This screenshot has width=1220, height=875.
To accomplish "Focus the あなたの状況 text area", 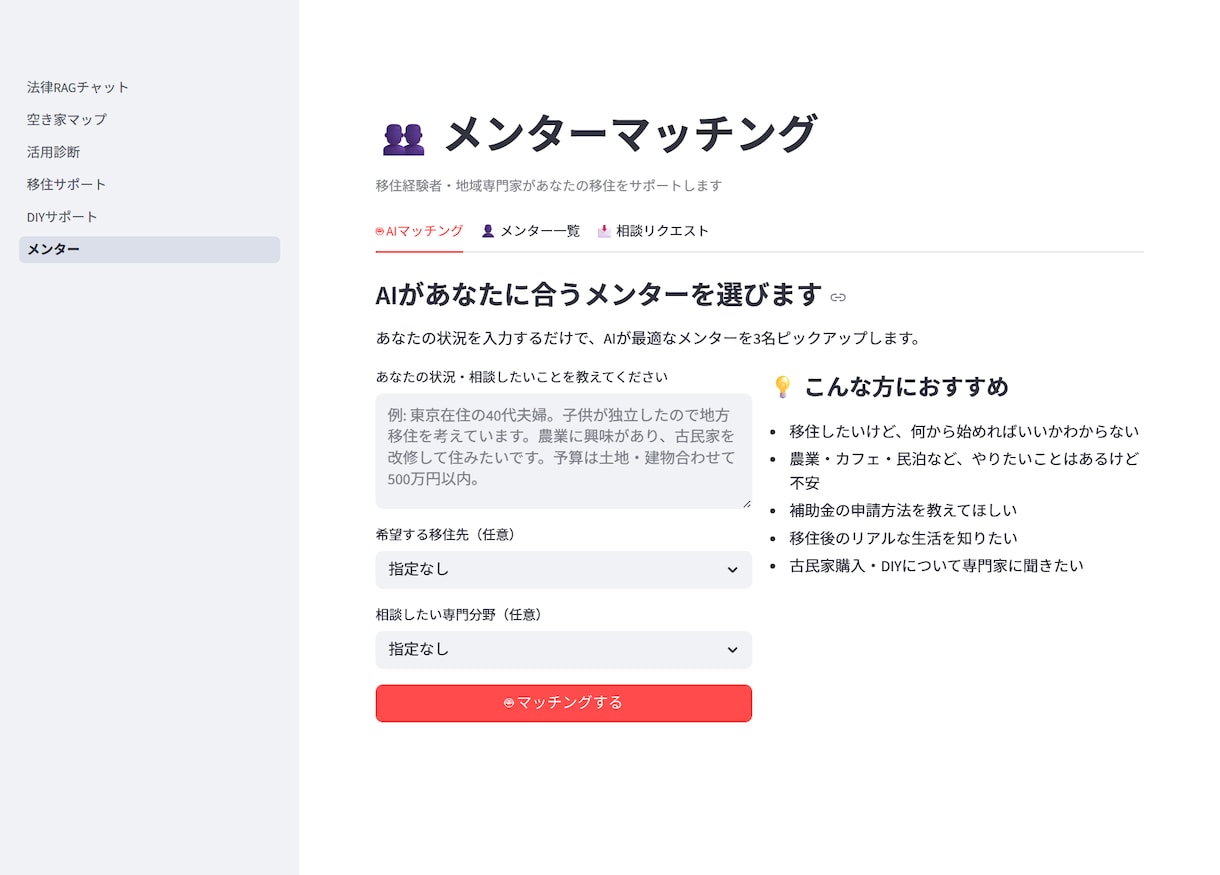I will (x=563, y=451).
